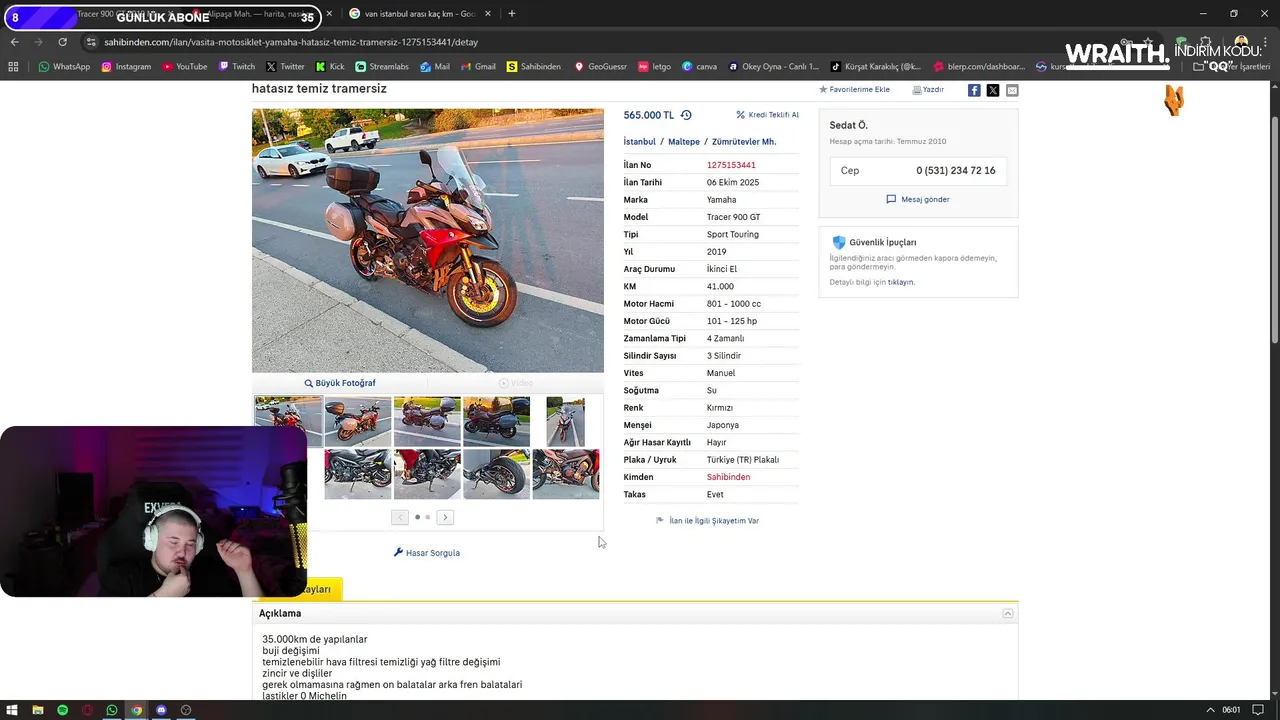Open the GeoGuessr bookmark
Image resolution: width=1280 pixels, height=720 pixels.
click(600, 67)
